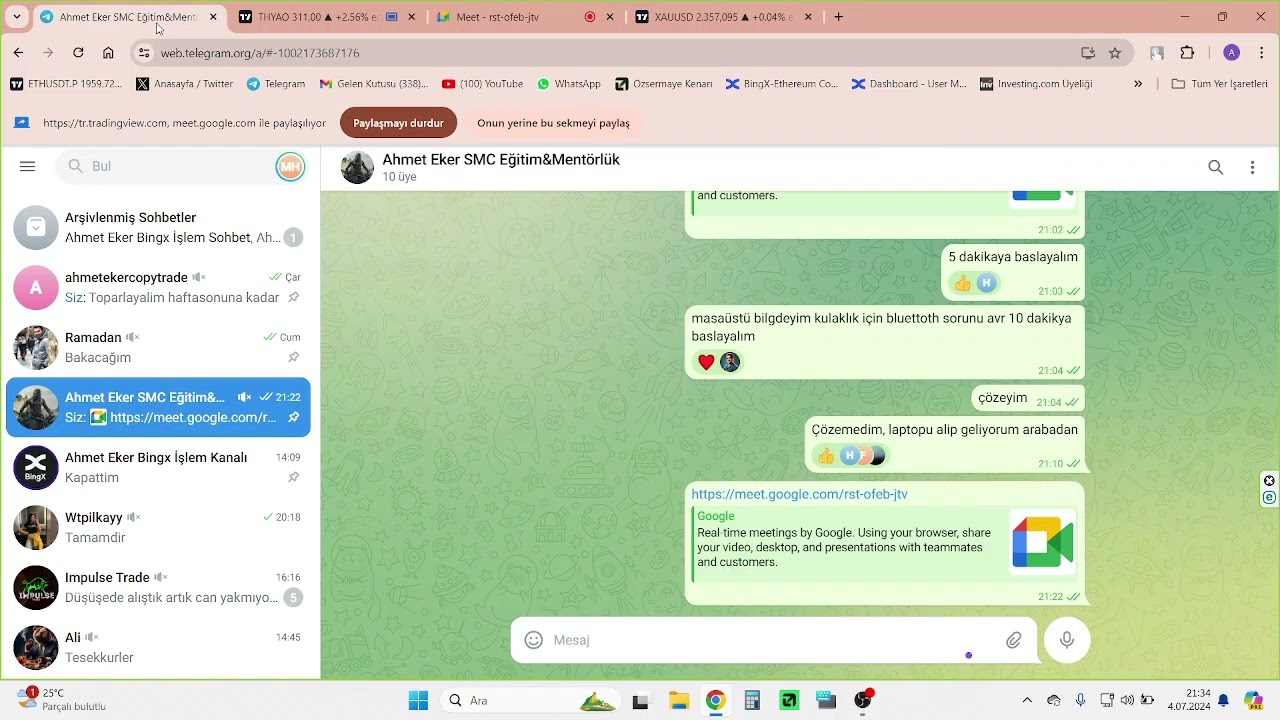Open the emoji picker in message box
The width and height of the screenshot is (1280, 720).
tap(534, 640)
